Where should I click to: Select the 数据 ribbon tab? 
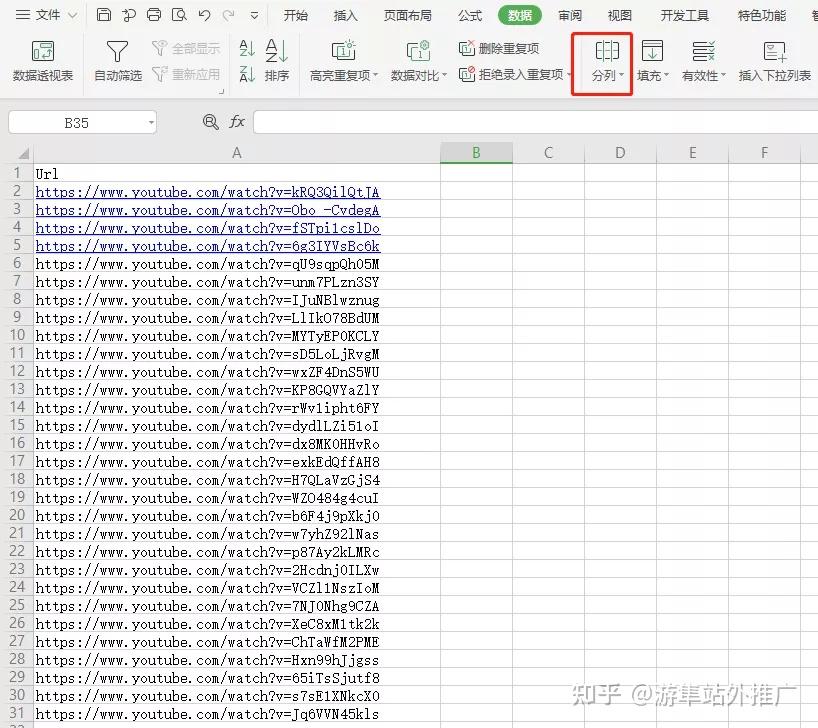pyautogui.click(x=520, y=15)
